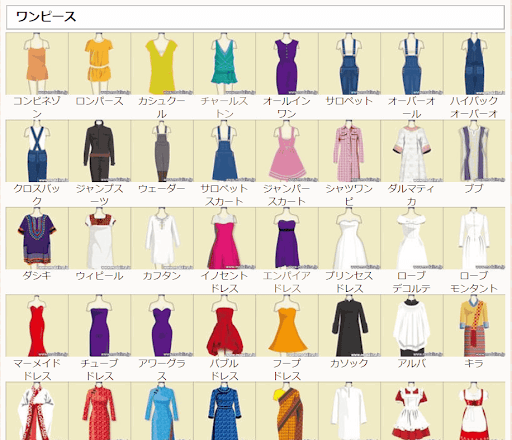
Task: Open the denim サロペット overalls thumbnail
Action: [349, 64]
